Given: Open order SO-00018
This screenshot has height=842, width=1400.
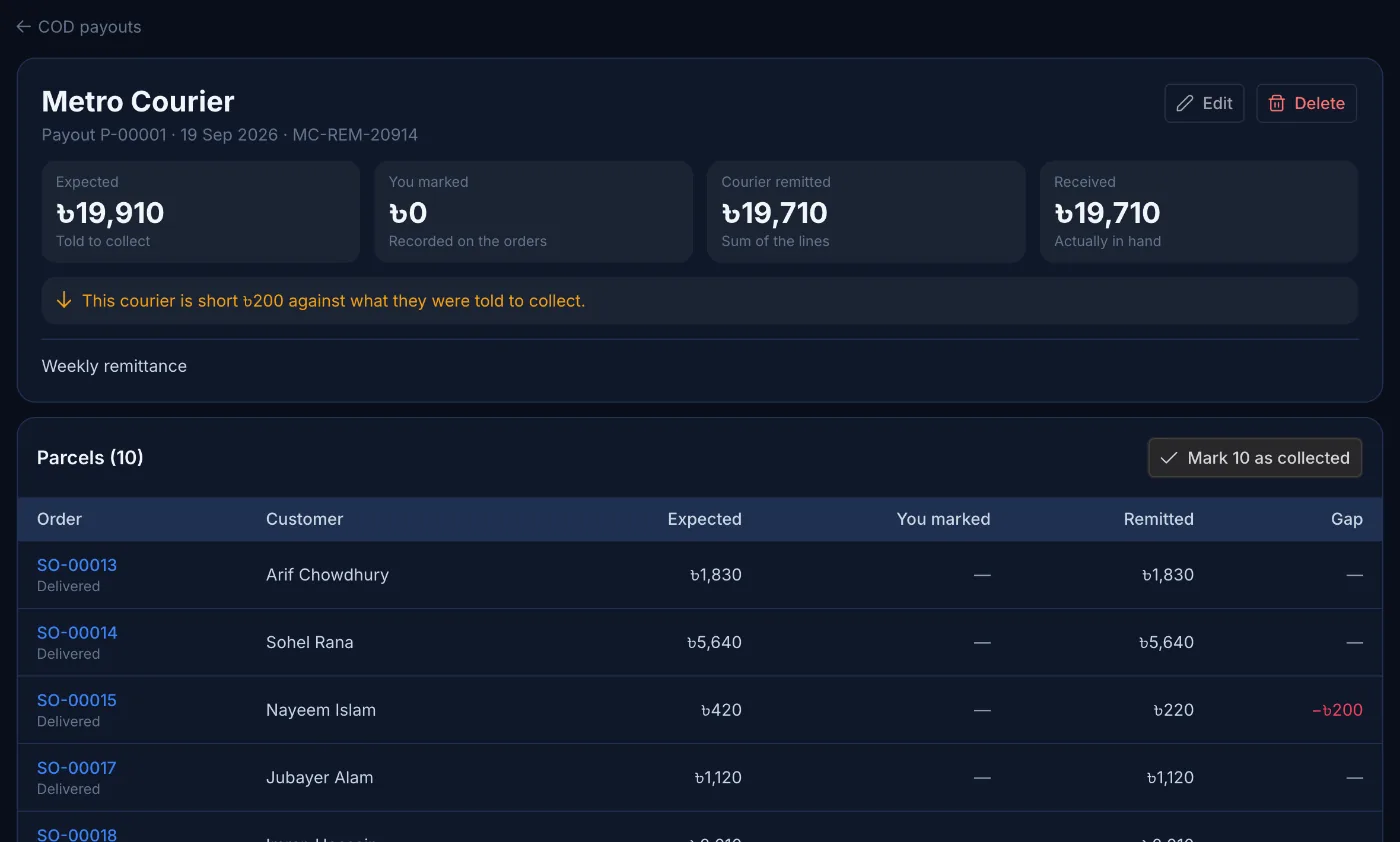Looking at the screenshot, I should [x=77, y=834].
